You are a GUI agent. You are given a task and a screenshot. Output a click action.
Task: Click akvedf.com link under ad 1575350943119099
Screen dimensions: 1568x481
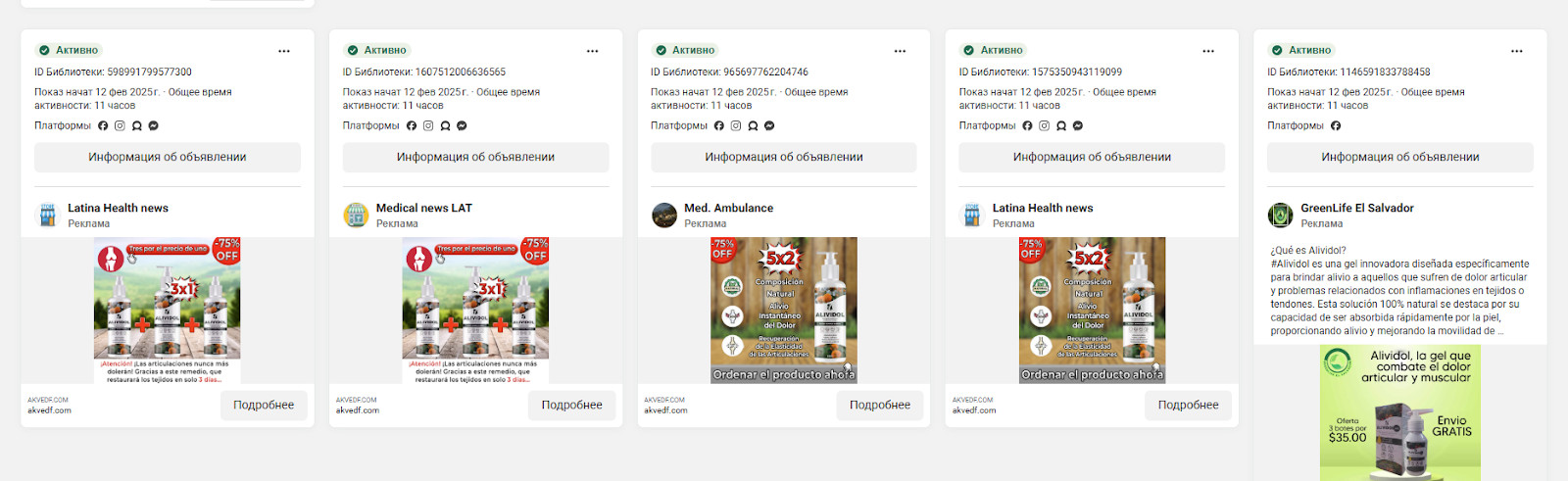974,410
